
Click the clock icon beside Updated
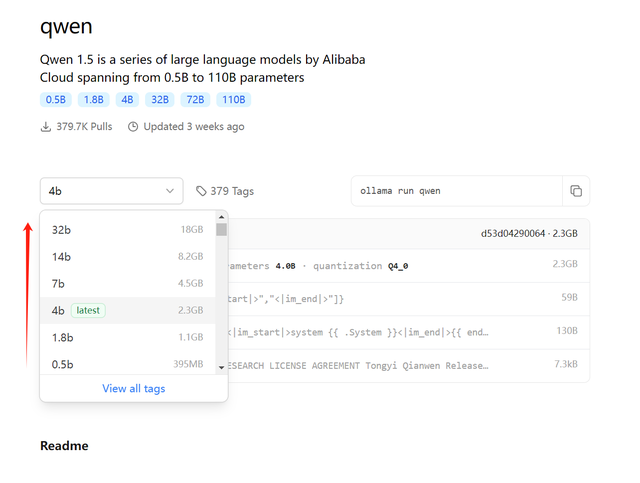(133, 127)
